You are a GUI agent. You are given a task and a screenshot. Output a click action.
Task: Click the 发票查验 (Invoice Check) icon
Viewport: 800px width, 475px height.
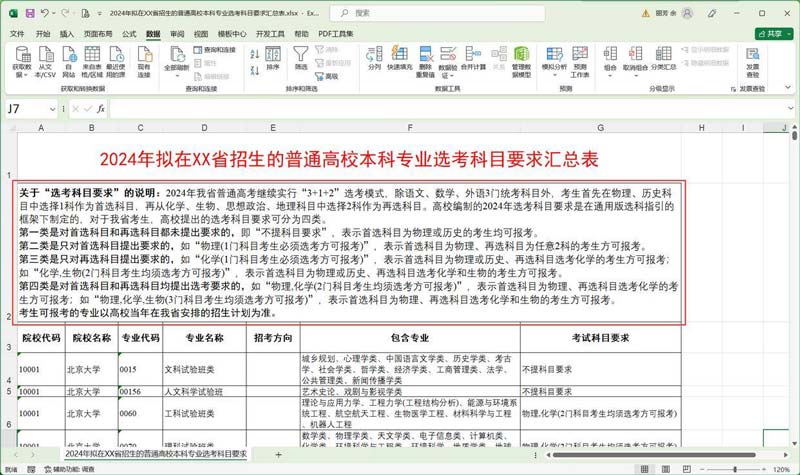tap(753, 54)
